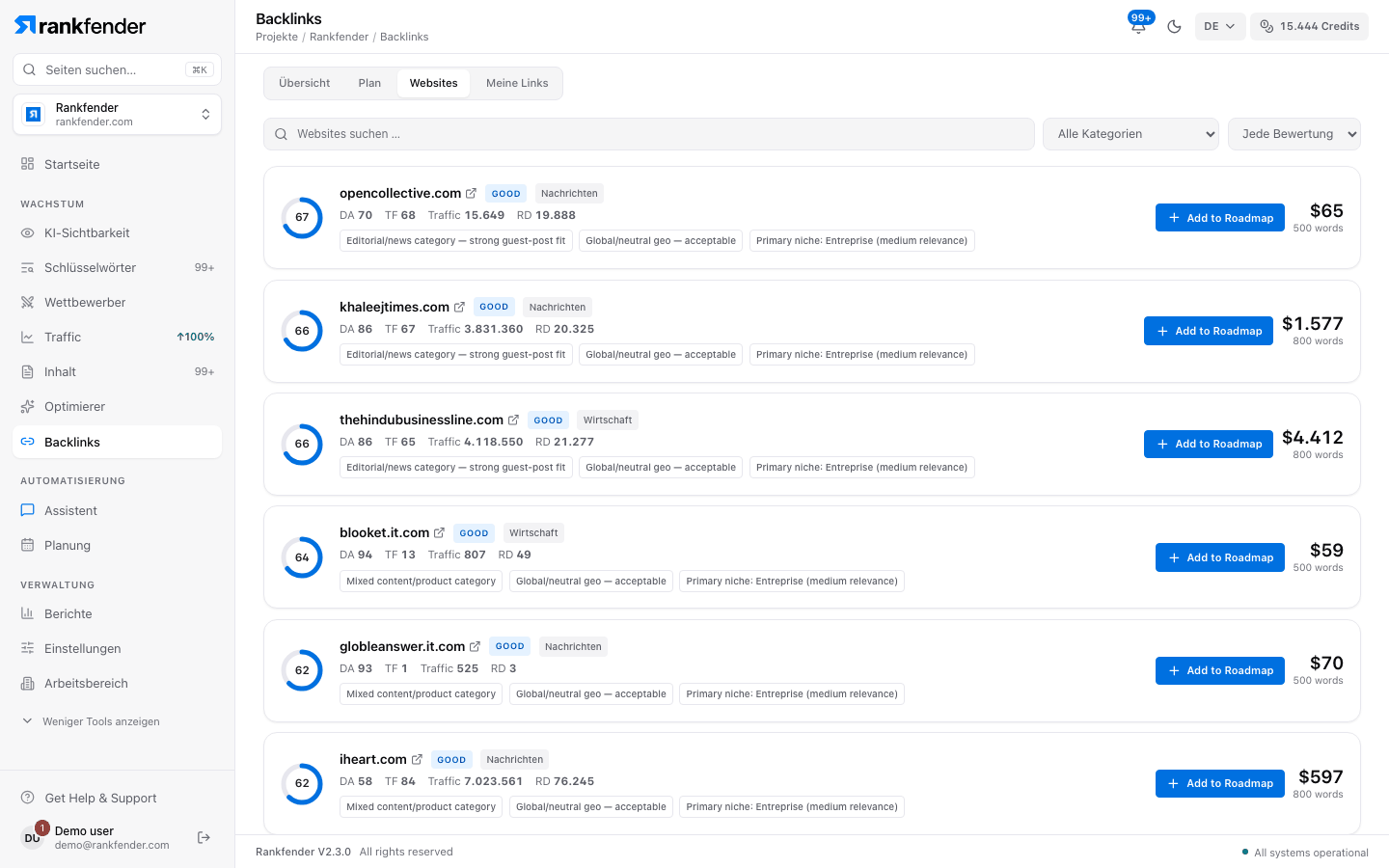
Task: Click the Traffic chart icon
Action: tap(27, 337)
